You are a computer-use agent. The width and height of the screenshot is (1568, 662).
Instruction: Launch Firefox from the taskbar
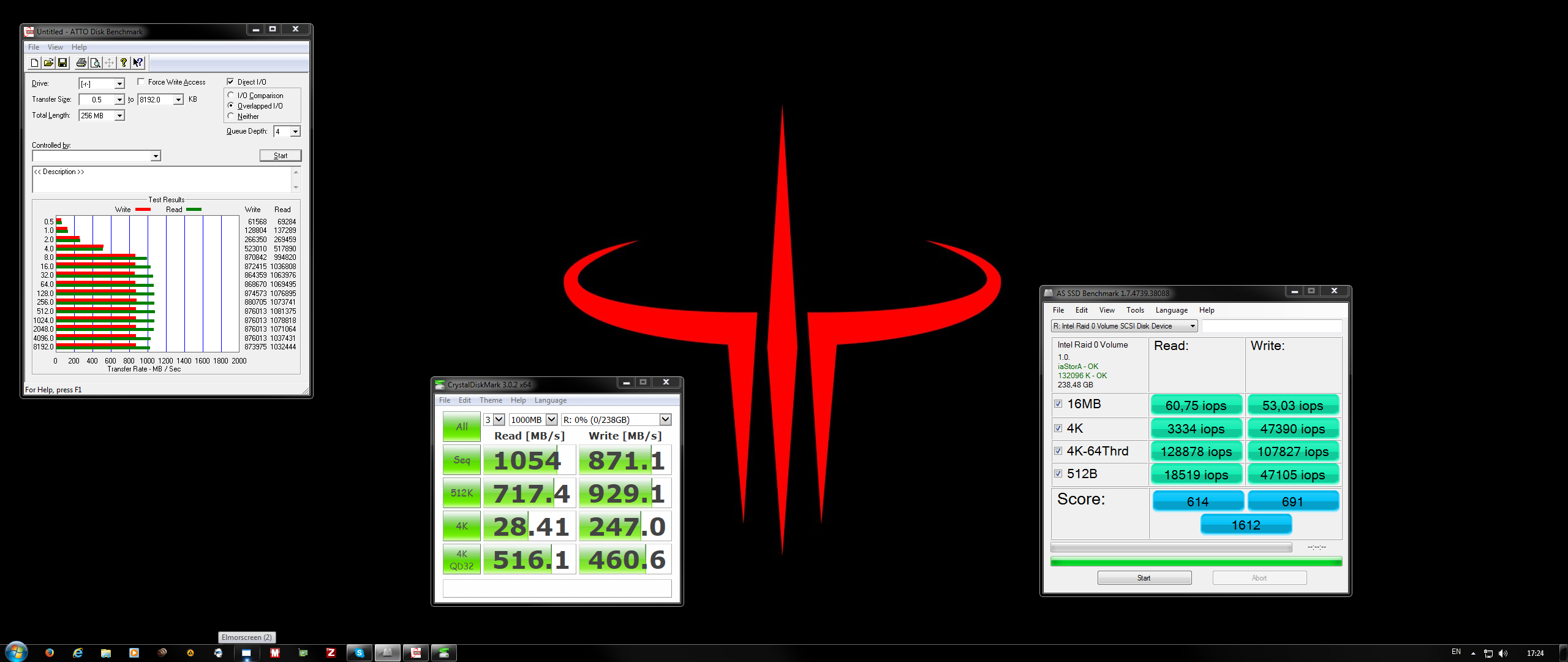tap(50, 653)
